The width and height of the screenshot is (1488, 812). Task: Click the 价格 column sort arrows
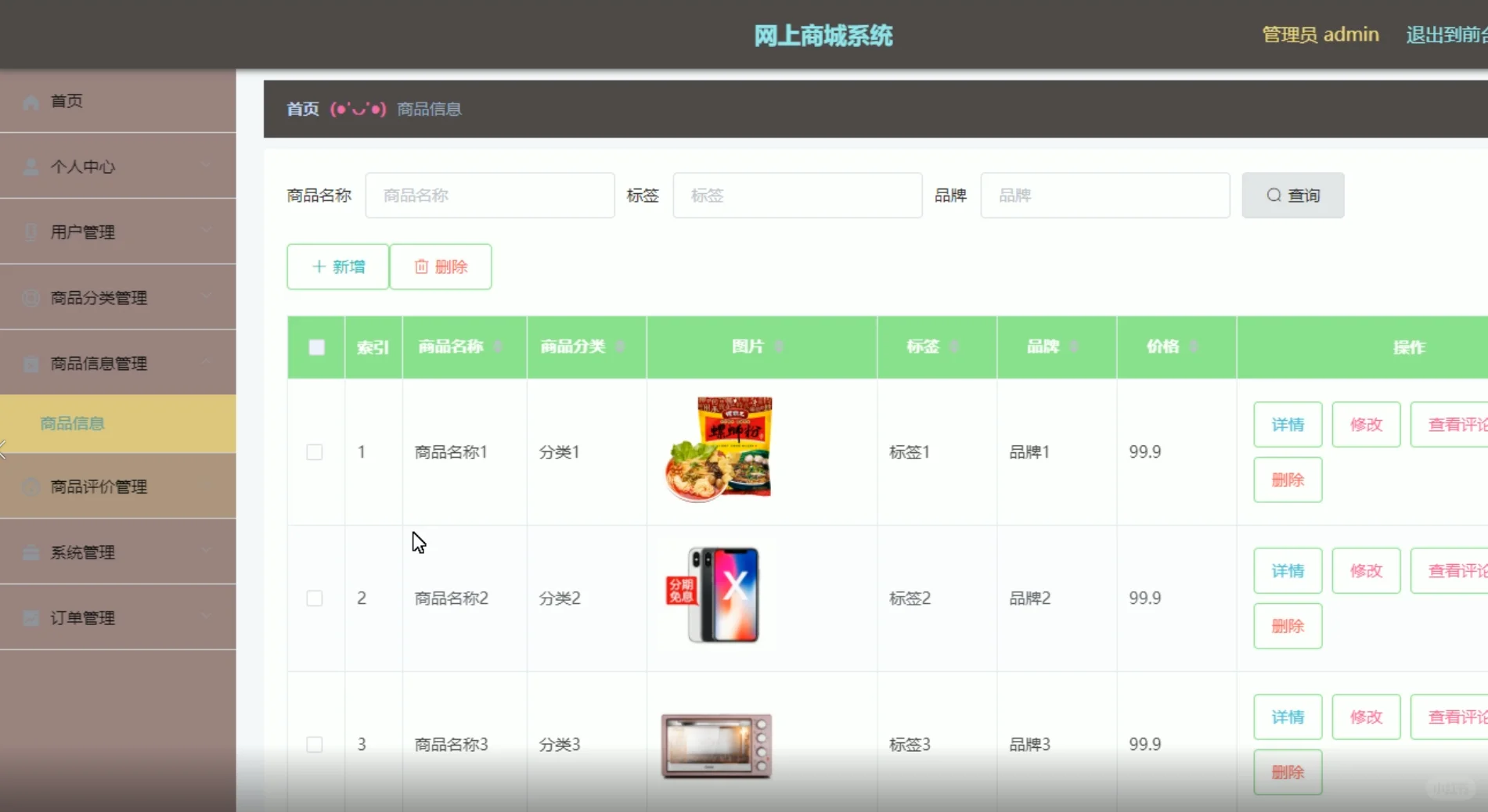1194,347
